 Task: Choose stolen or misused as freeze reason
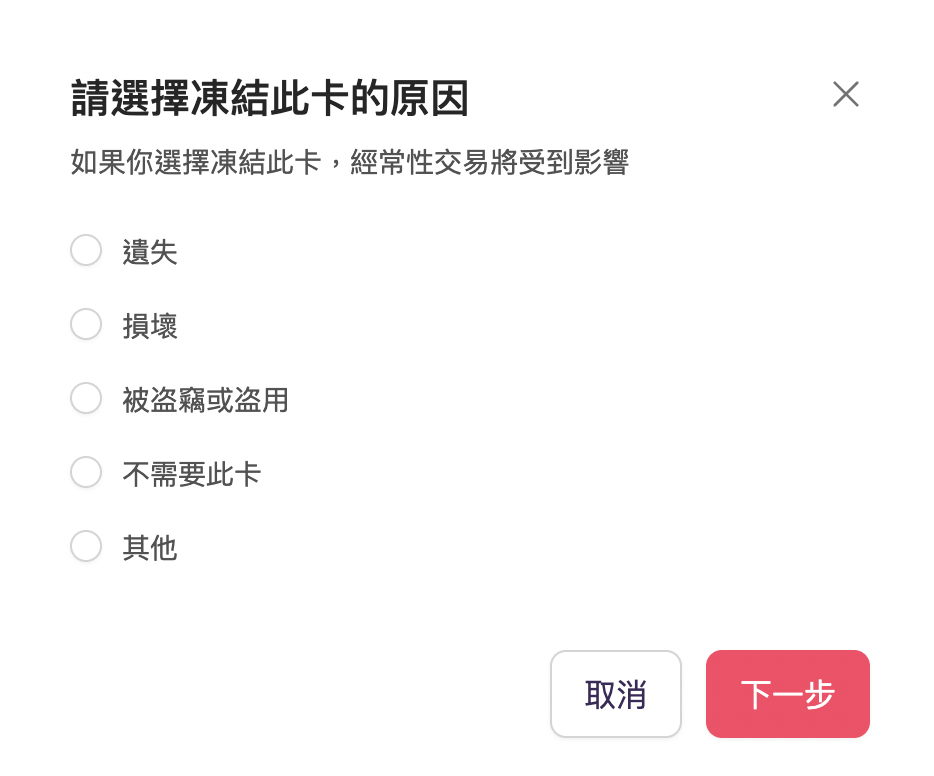pyautogui.click(x=86, y=398)
